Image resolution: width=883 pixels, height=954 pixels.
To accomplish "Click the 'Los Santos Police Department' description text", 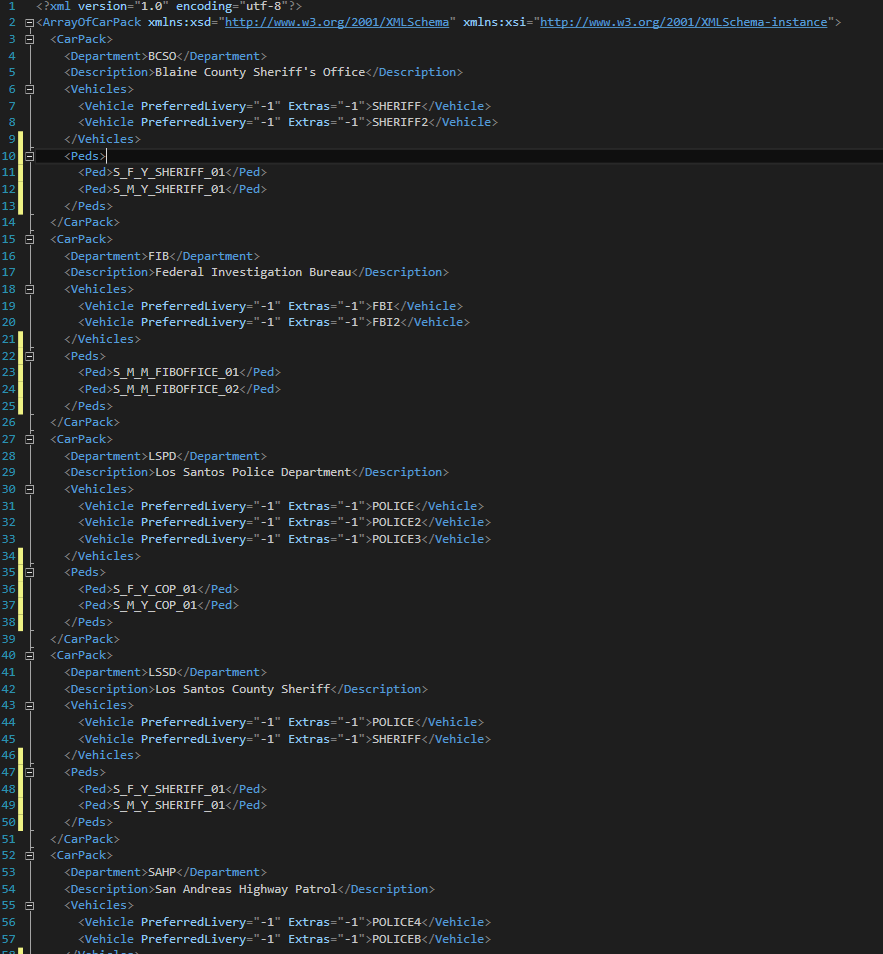I will [253, 473].
